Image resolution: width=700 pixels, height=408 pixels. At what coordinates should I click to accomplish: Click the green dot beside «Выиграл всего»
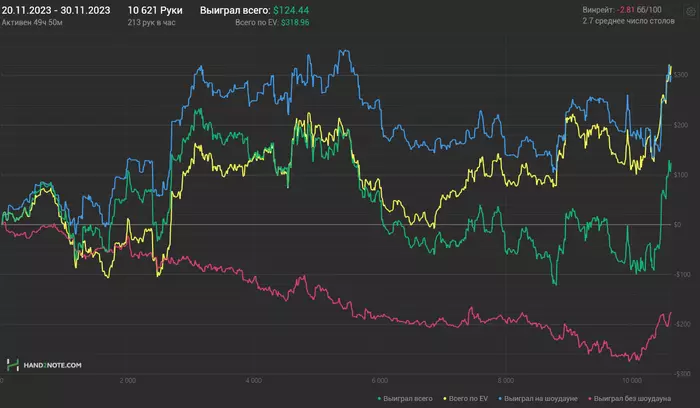(x=377, y=399)
